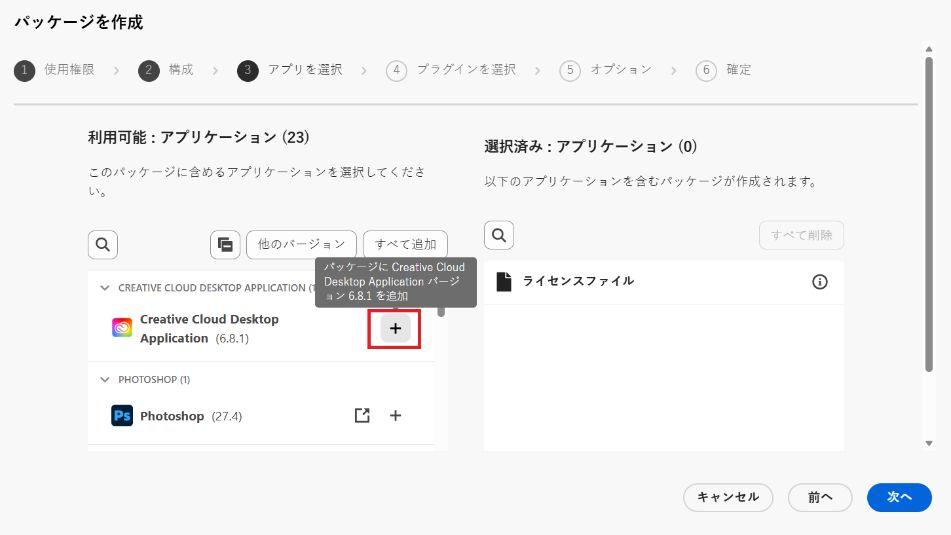Click the disabled すべて削除 button
Viewport: 951px width, 535px height.
coord(801,235)
